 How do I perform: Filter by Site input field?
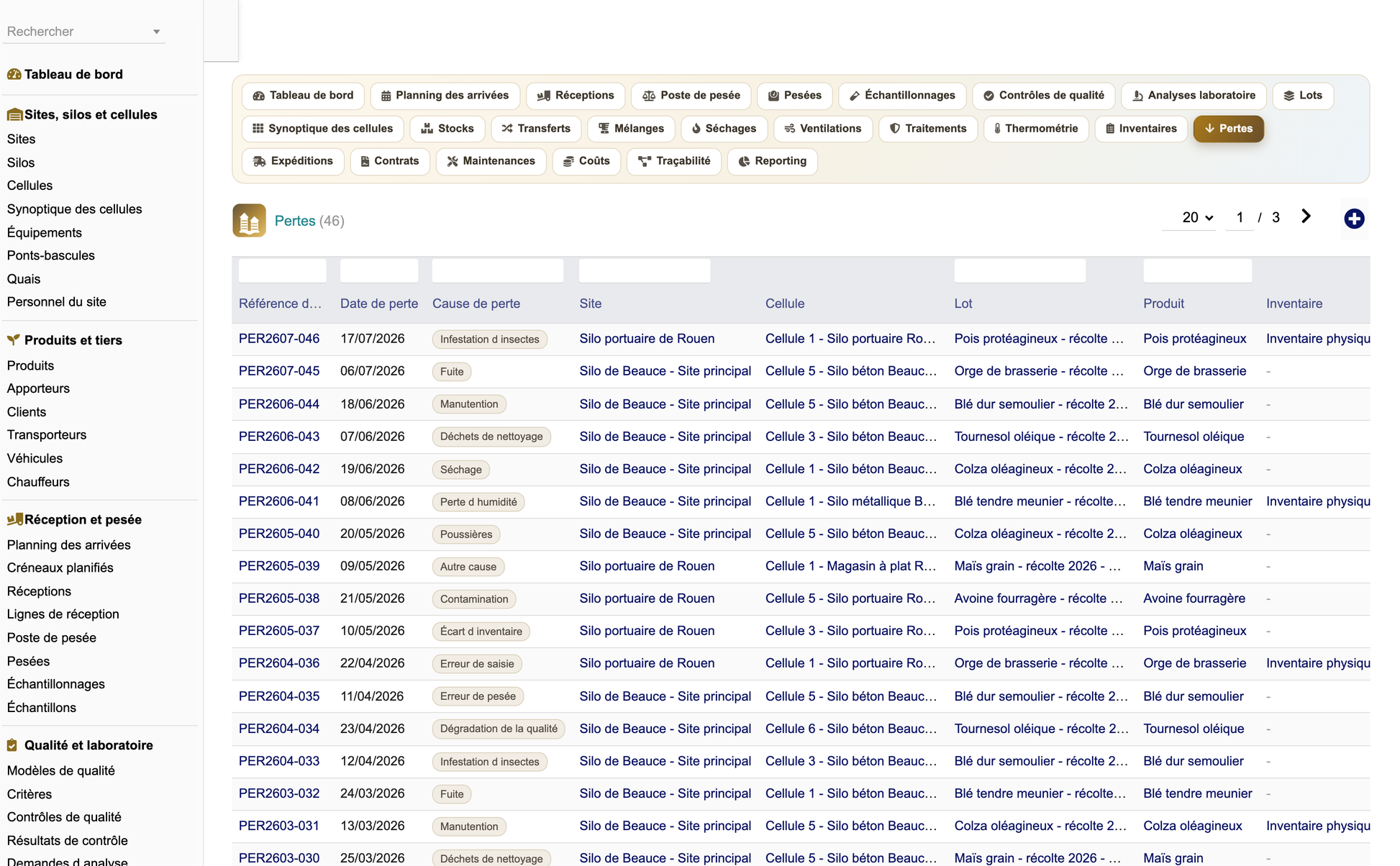click(x=645, y=271)
